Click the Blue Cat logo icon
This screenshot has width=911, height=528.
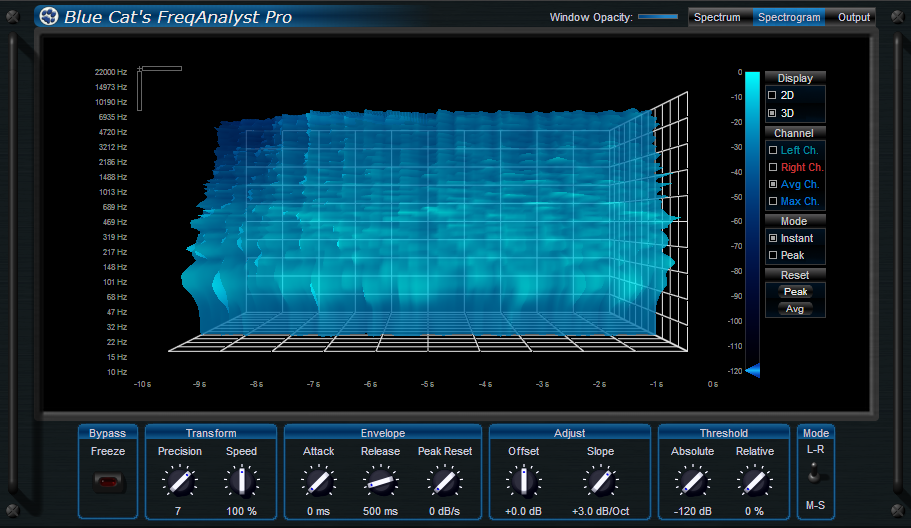[49, 16]
